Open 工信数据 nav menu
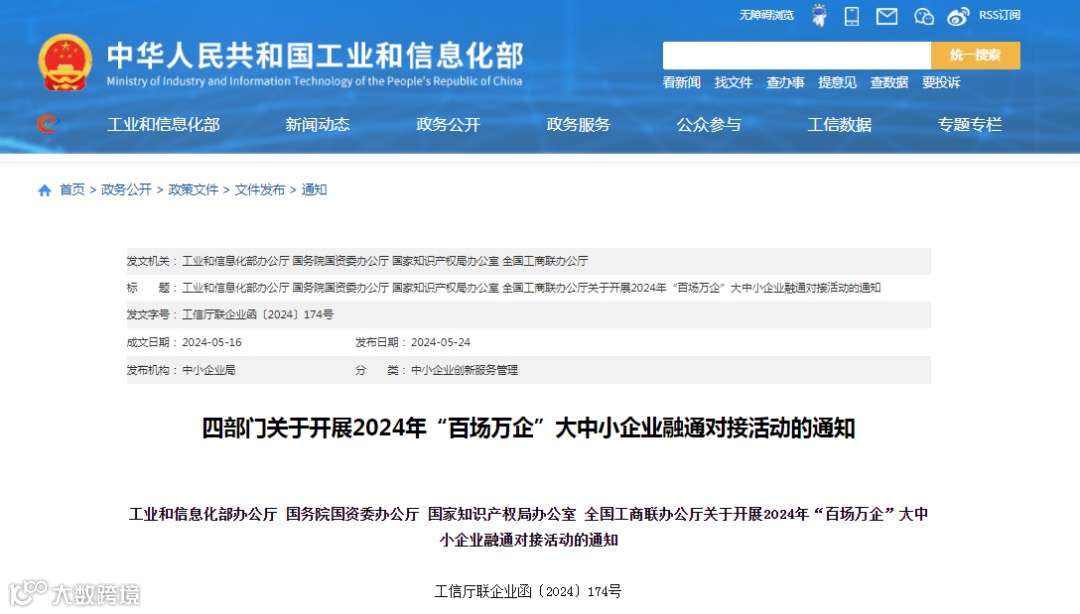Screen dimensions: 1080x614 pyautogui.click(x=839, y=125)
